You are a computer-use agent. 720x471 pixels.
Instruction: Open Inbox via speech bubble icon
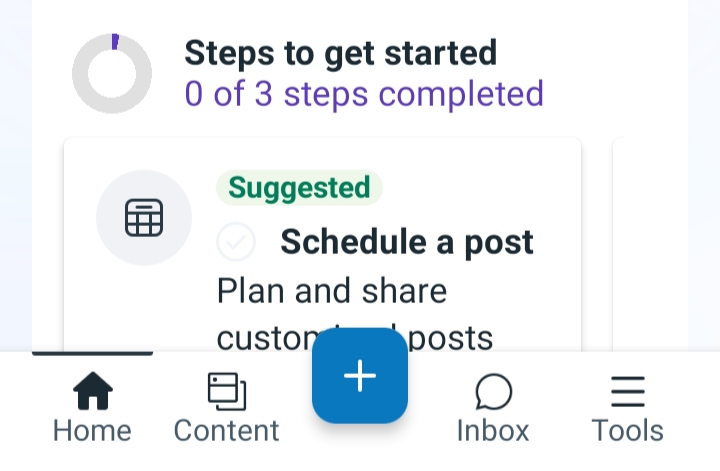[494, 391]
